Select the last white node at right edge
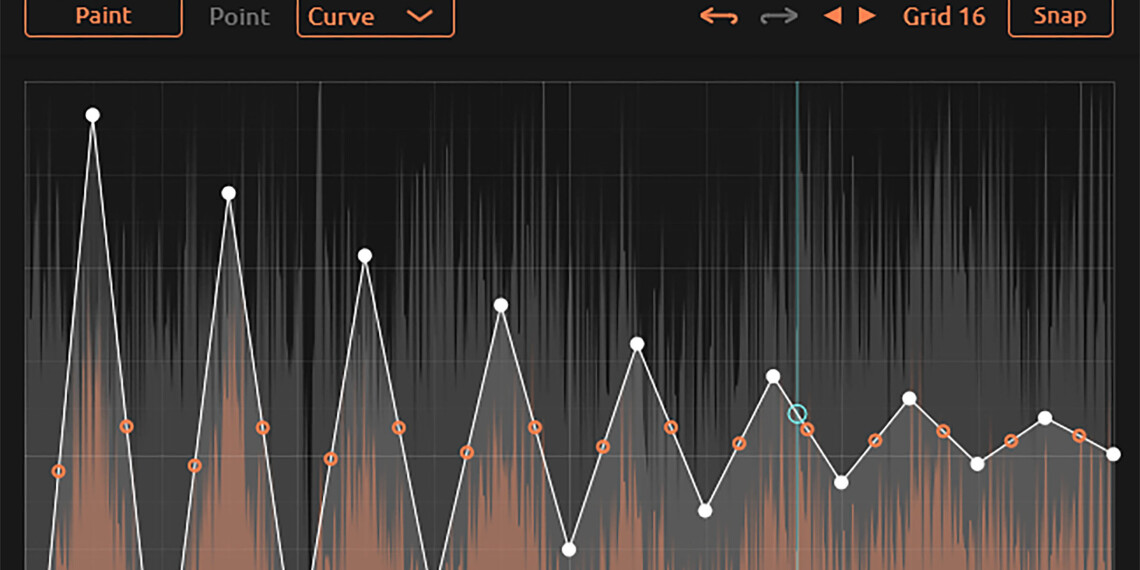 (x=1113, y=454)
